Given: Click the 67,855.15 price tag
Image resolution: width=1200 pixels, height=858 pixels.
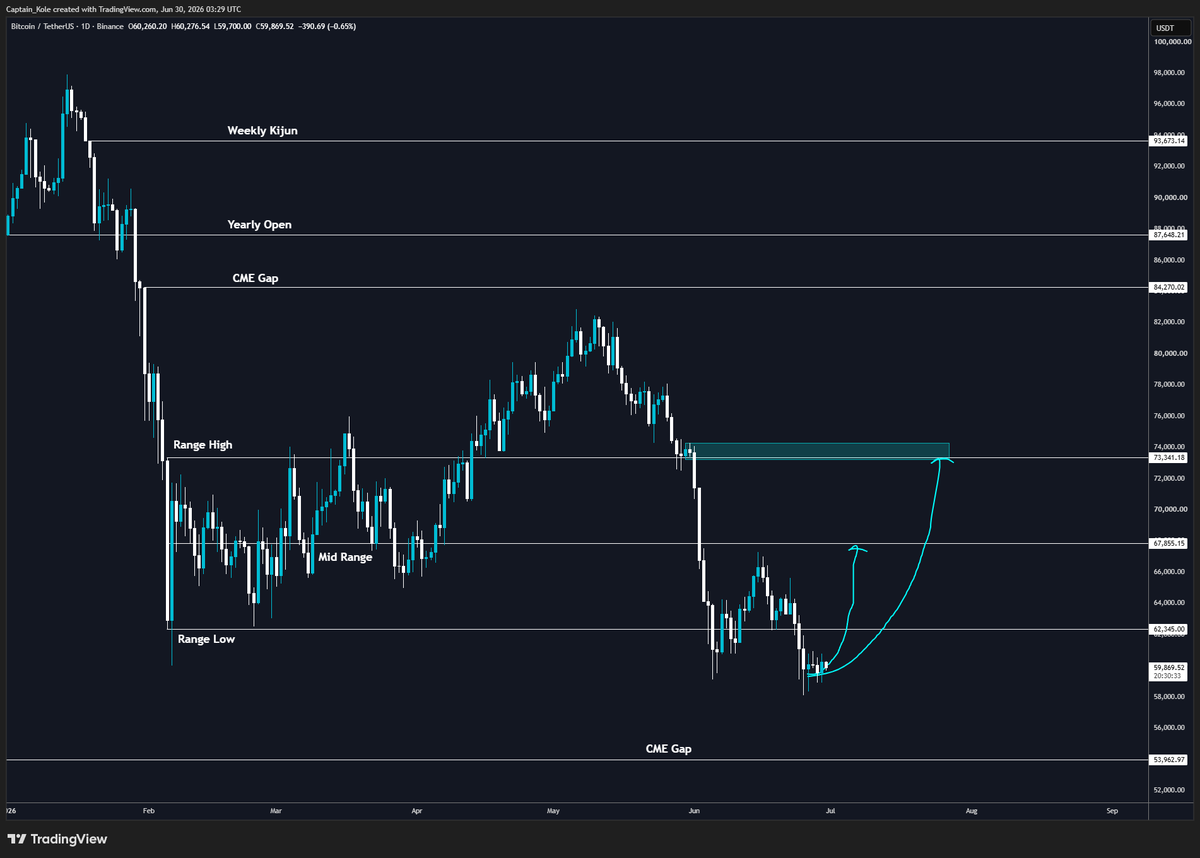Looking at the screenshot, I should [x=1168, y=544].
